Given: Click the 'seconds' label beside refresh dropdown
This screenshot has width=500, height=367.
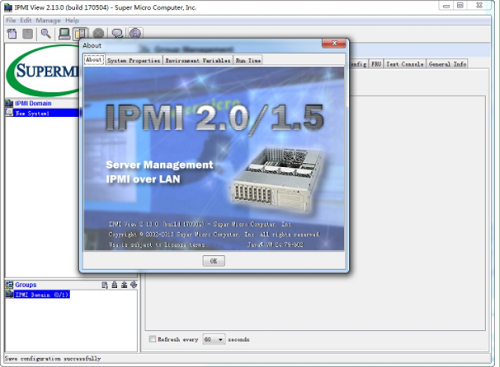Looking at the screenshot, I should click(x=238, y=339).
